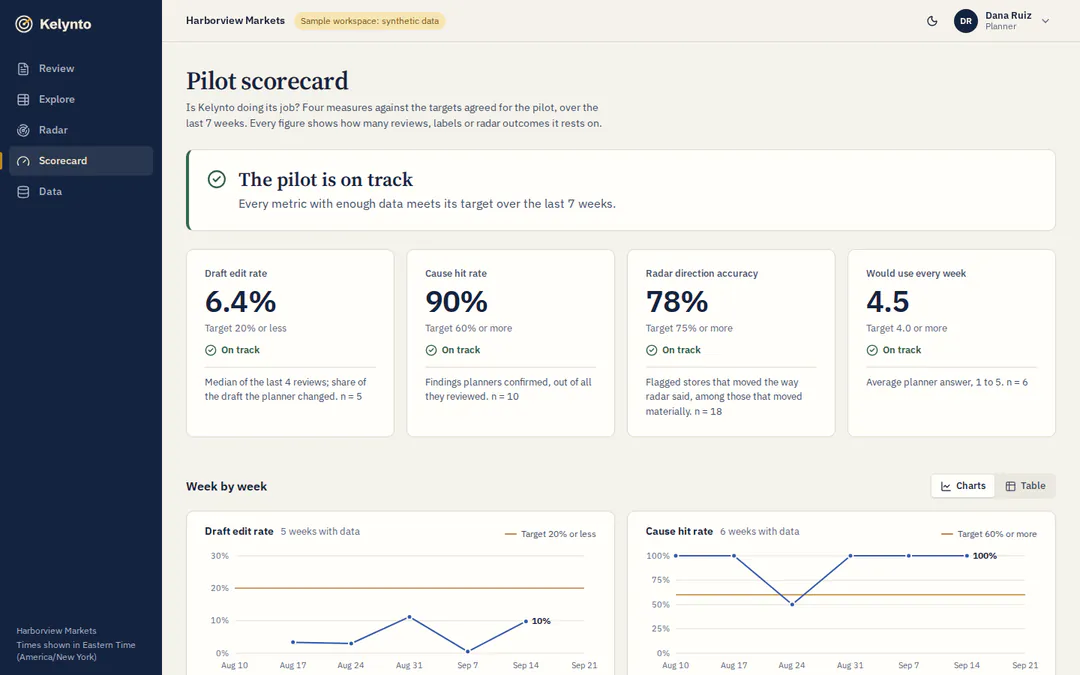Viewport: 1080px width, 675px height.
Task: Click the 100% end point on Cause hit chart
Action: pos(967,556)
